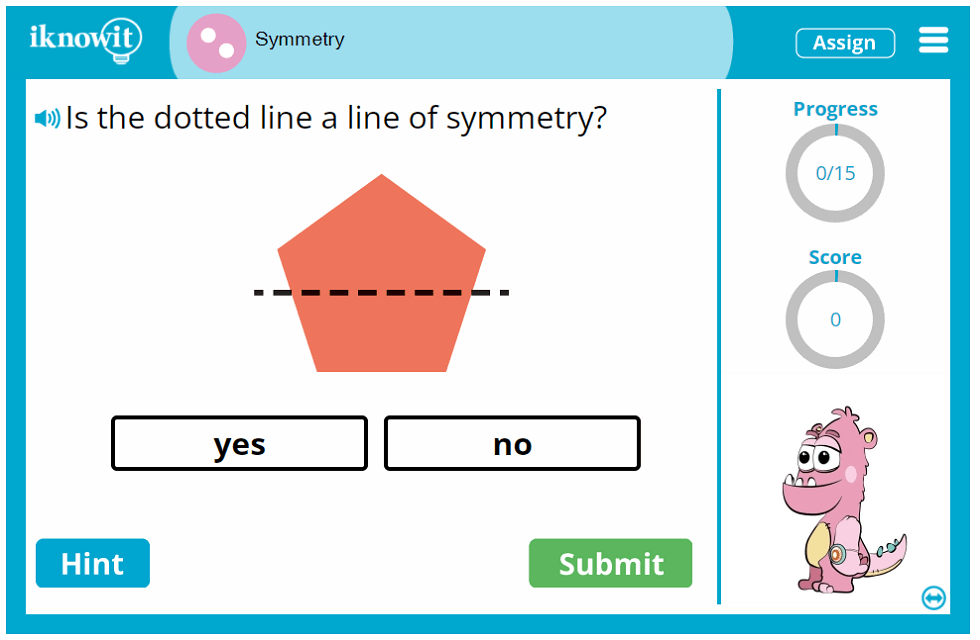Viewport: 980px width, 640px height.
Task: Click the pink Symmetry lesson icon
Action: pyautogui.click(x=216, y=43)
